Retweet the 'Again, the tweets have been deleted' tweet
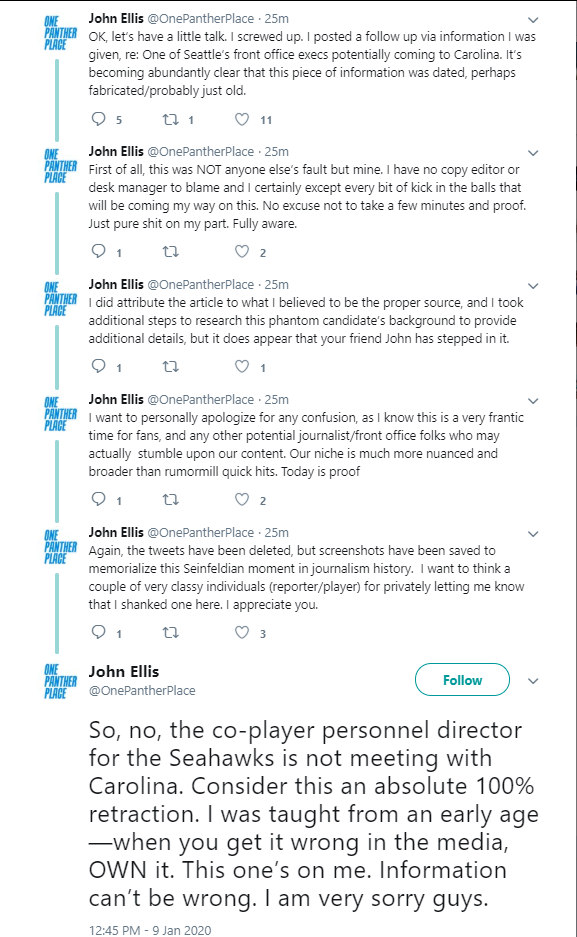Viewport: 577px width, 937px height. (171, 632)
